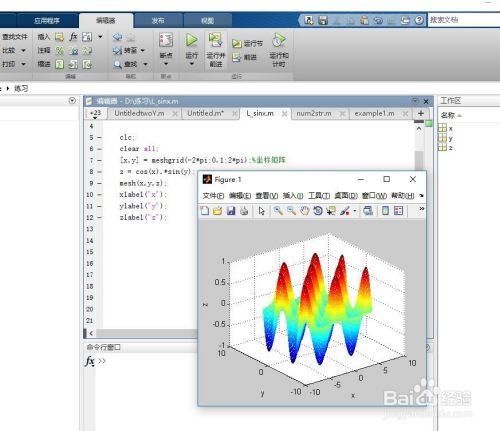Click New Figure icon in Figure toolbar
This screenshot has height=431, width=500.
tap(205, 211)
